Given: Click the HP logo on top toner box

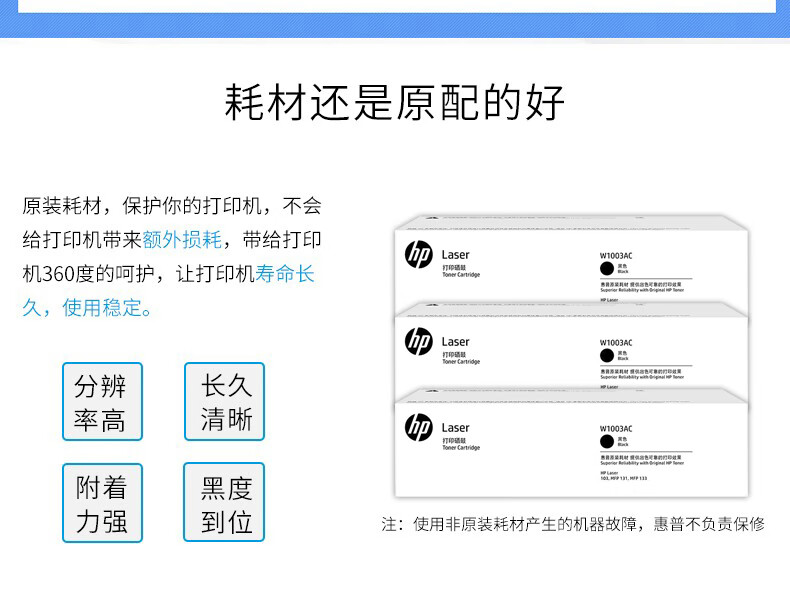Looking at the screenshot, I should 419,254.
